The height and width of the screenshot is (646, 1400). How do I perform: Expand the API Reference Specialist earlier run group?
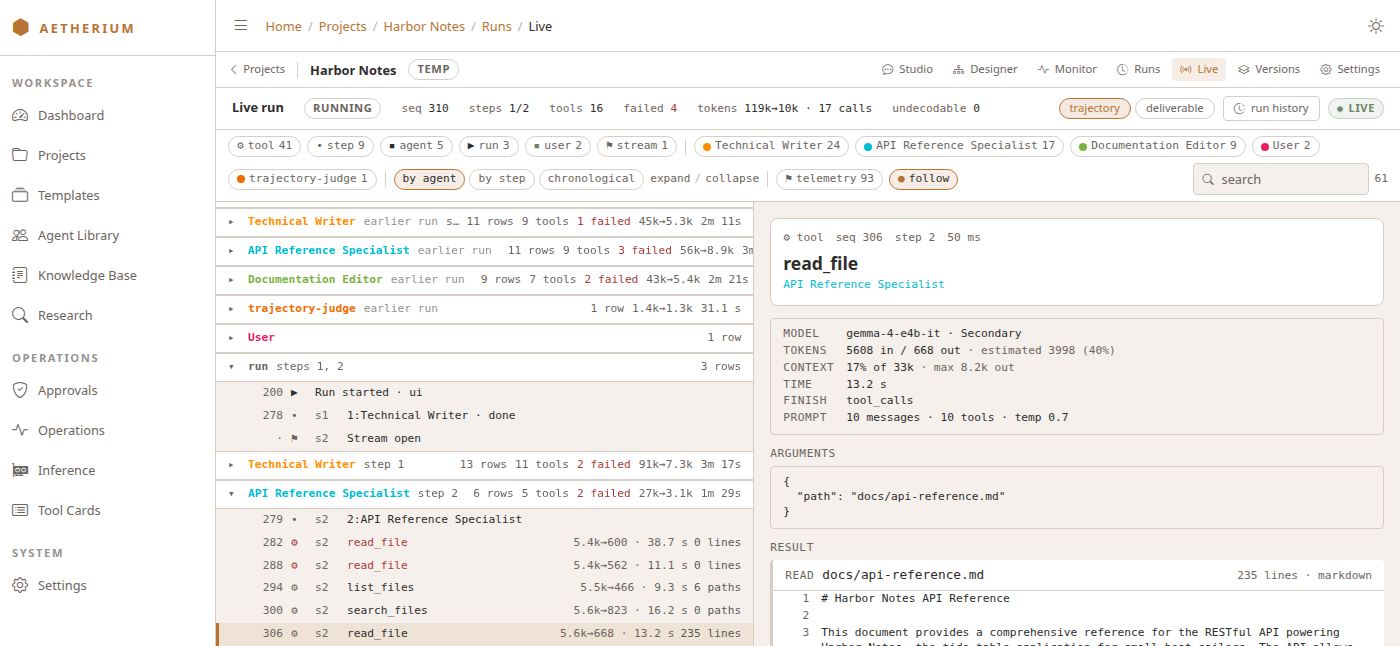pyautogui.click(x=484, y=251)
